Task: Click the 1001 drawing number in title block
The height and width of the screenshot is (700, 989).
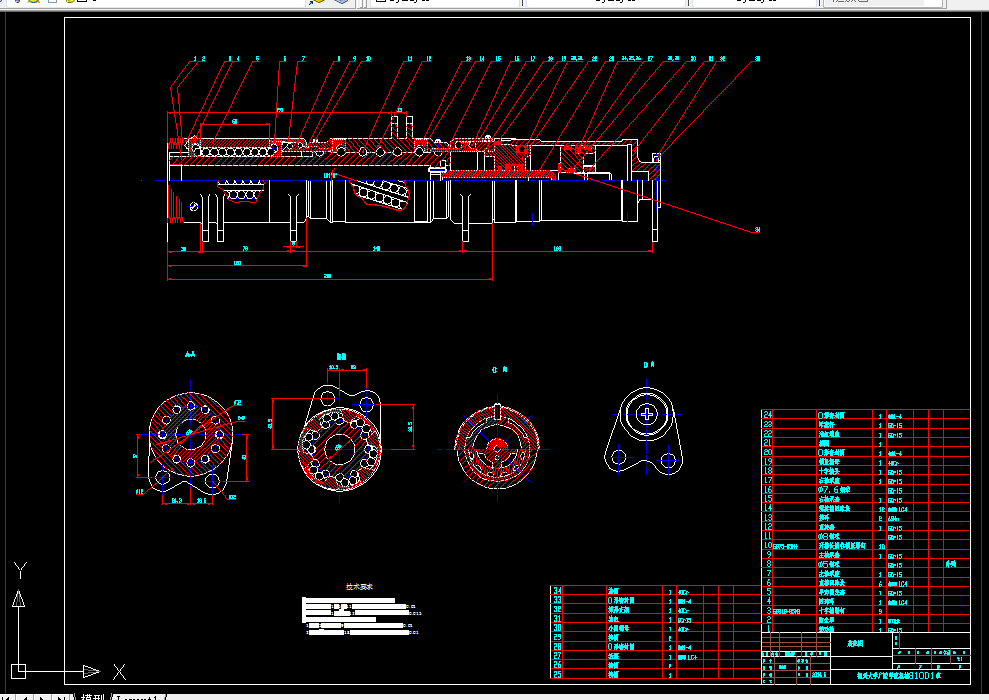Action: [x=924, y=675]
